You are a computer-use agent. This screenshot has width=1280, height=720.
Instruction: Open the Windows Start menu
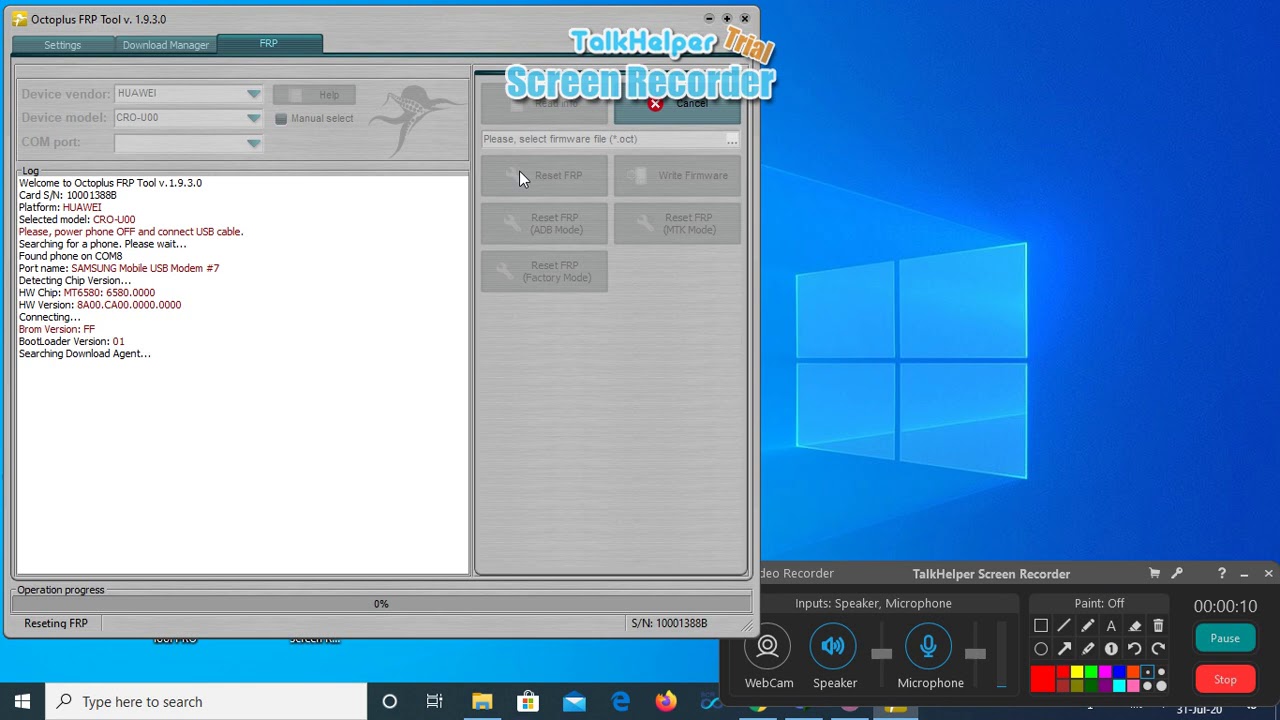pyautogui.click(x=22, y=701)
